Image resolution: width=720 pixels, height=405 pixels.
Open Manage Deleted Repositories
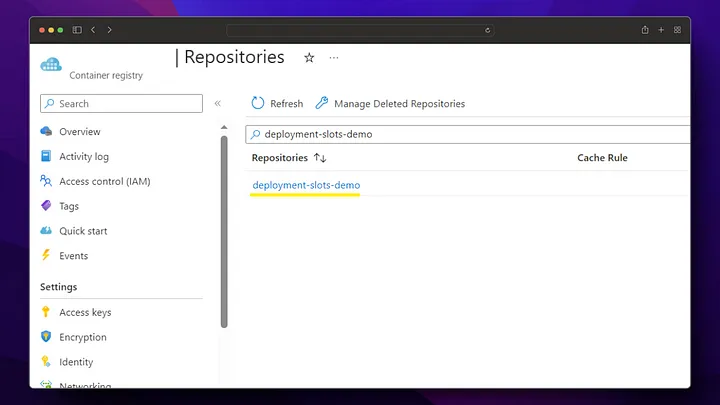pyautogui.click(x=390, y=103)
